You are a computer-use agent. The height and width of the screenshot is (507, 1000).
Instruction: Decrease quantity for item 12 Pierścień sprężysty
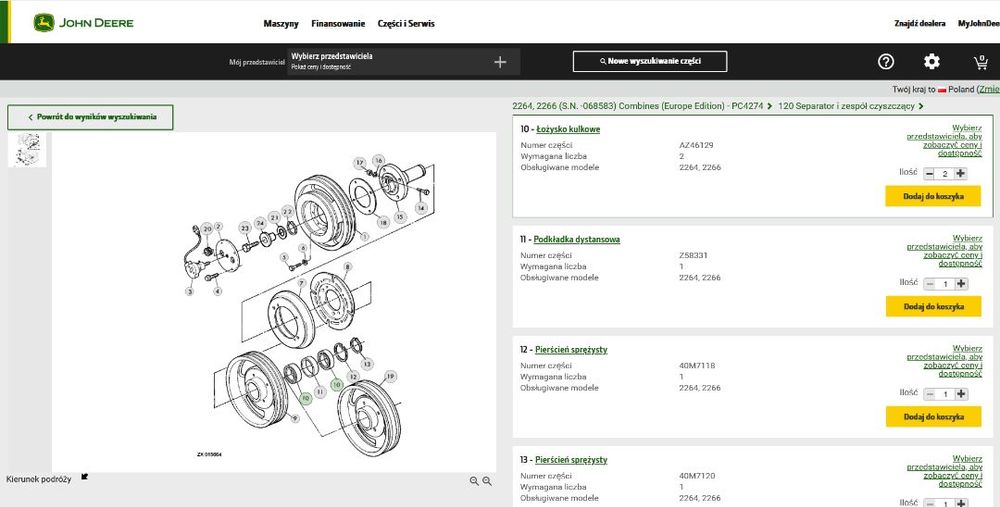[x=930, y=394]
